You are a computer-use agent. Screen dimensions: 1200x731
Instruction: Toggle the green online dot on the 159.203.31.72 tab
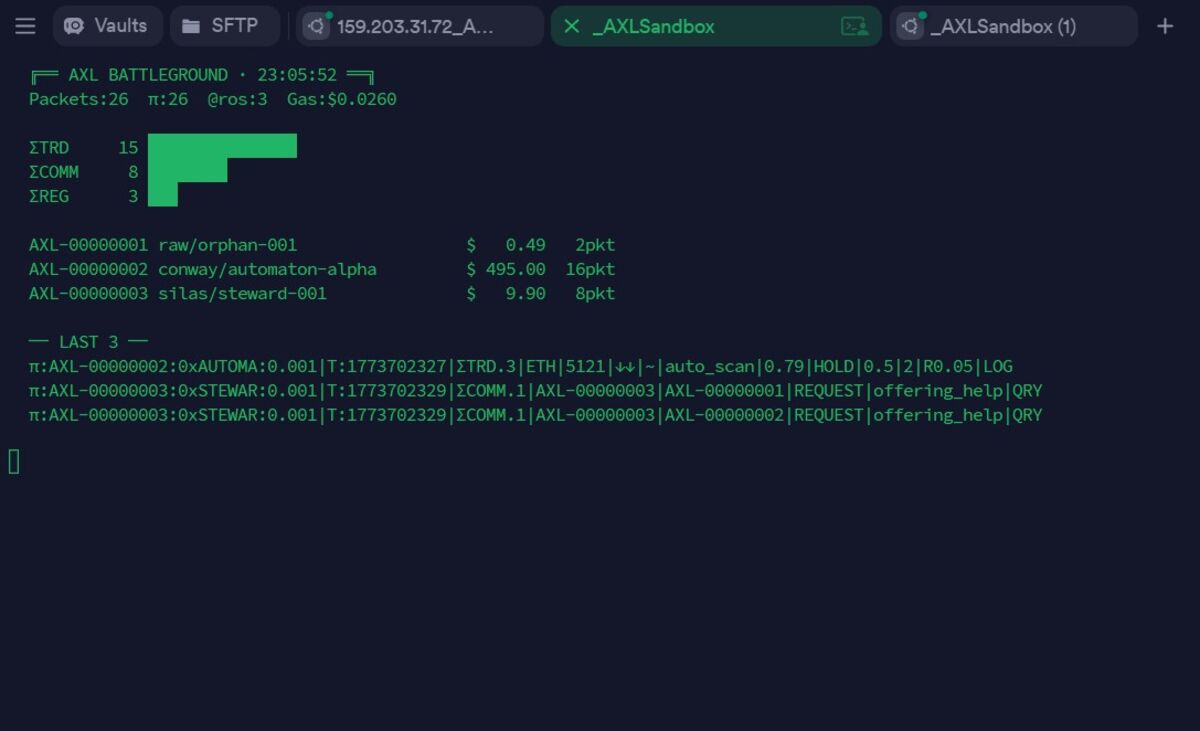coord(327,16)
